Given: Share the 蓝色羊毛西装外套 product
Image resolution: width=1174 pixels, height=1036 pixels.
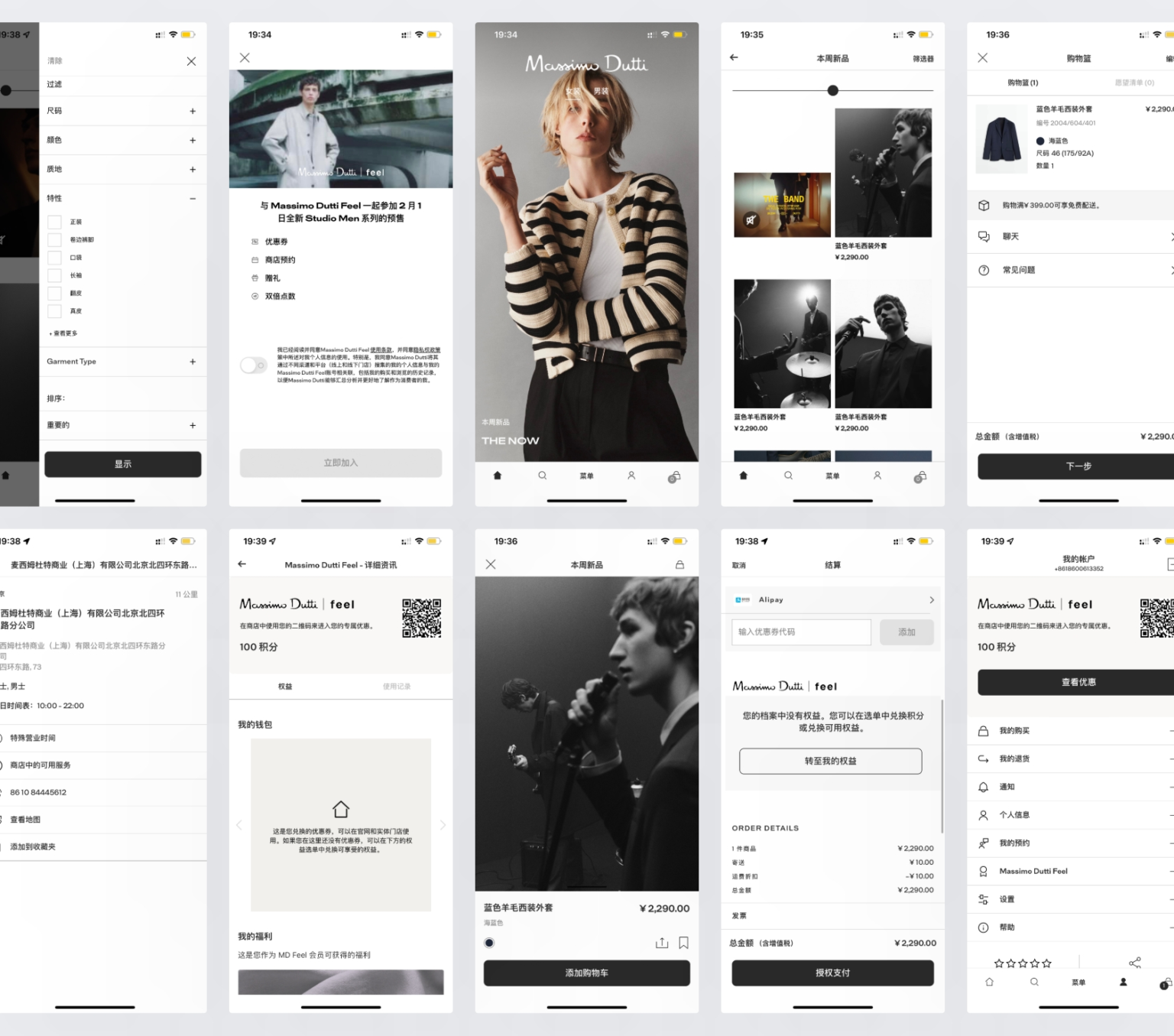Looking at the screenshot, I should click(x=662, y=943).
